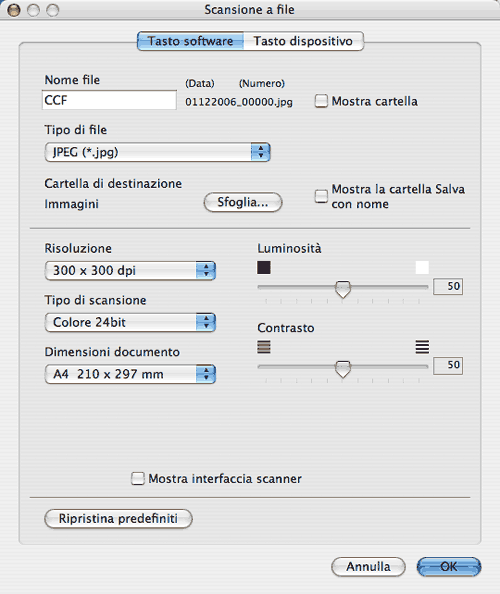Click the Ripristina predefiniti button
This screenshot has height=594, width=500.
coord(118,518)
